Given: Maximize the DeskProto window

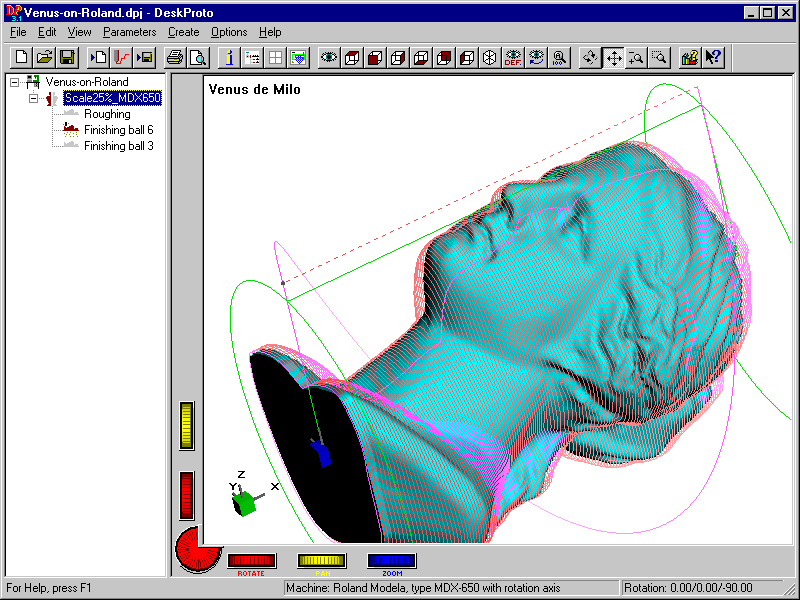Looking at the screenshot, I should point(767,13).
